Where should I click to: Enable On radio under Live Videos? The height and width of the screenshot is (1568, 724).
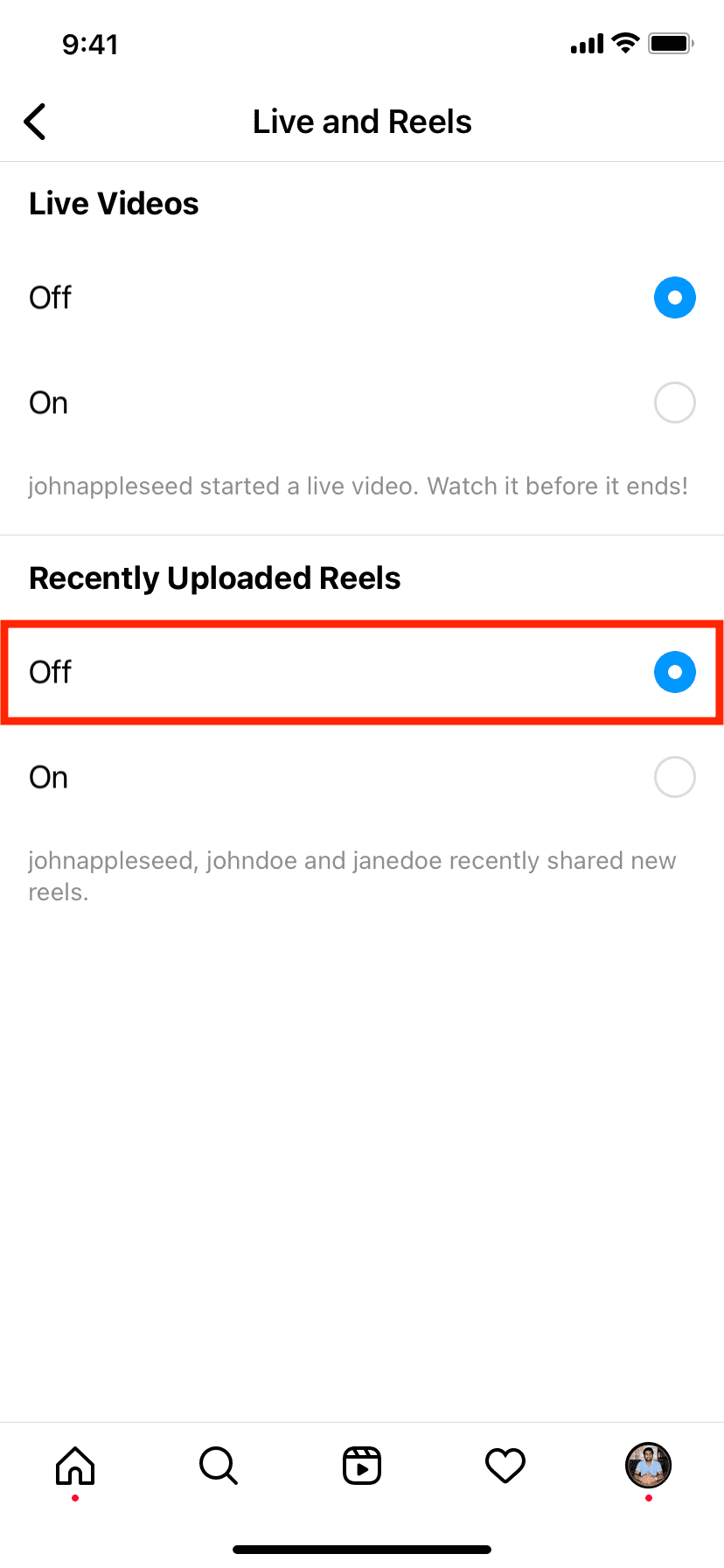(674, 402)
